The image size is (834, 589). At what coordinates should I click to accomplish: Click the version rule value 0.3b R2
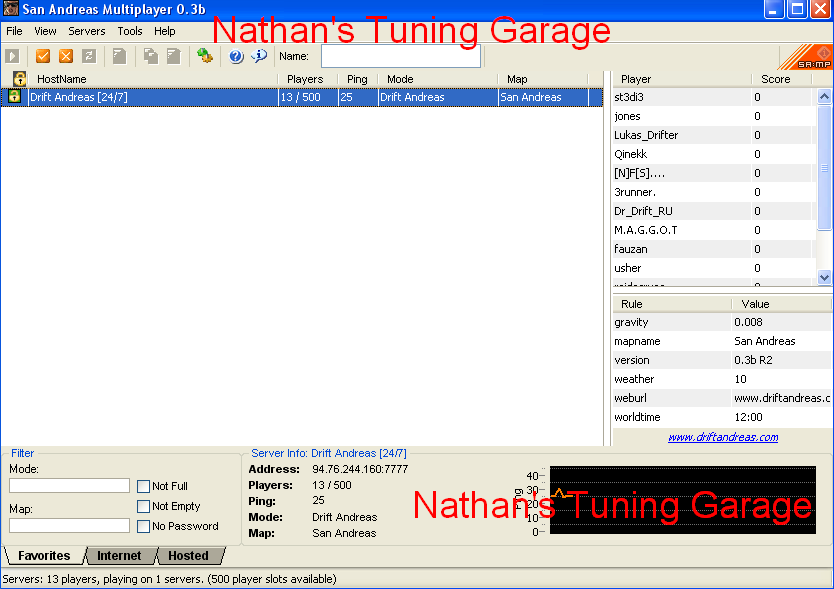tap(753, 360)
